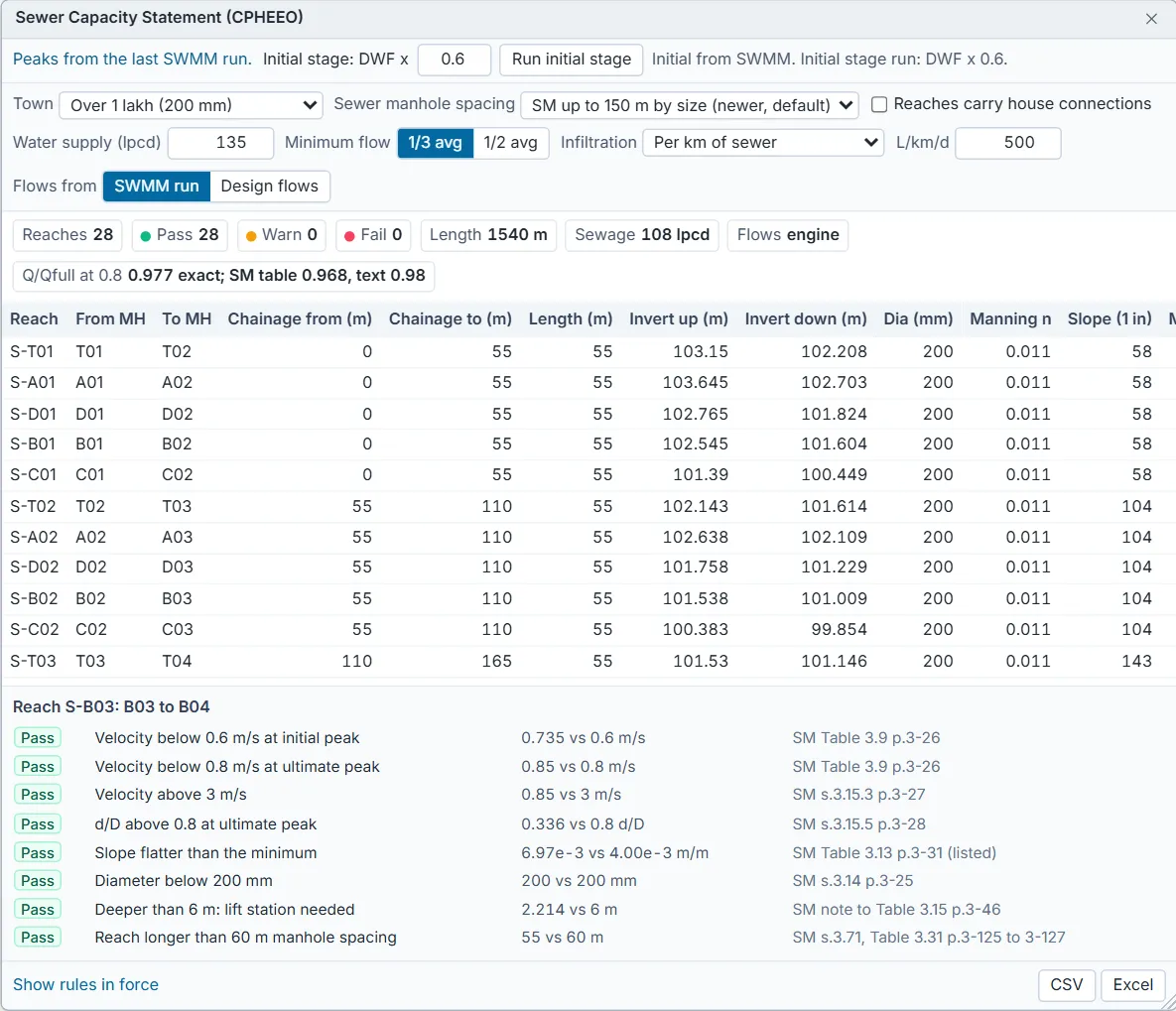This screenshot has width=1176, height=1011.
Task: Click the Run initial stage button
Action: point(572,60)
